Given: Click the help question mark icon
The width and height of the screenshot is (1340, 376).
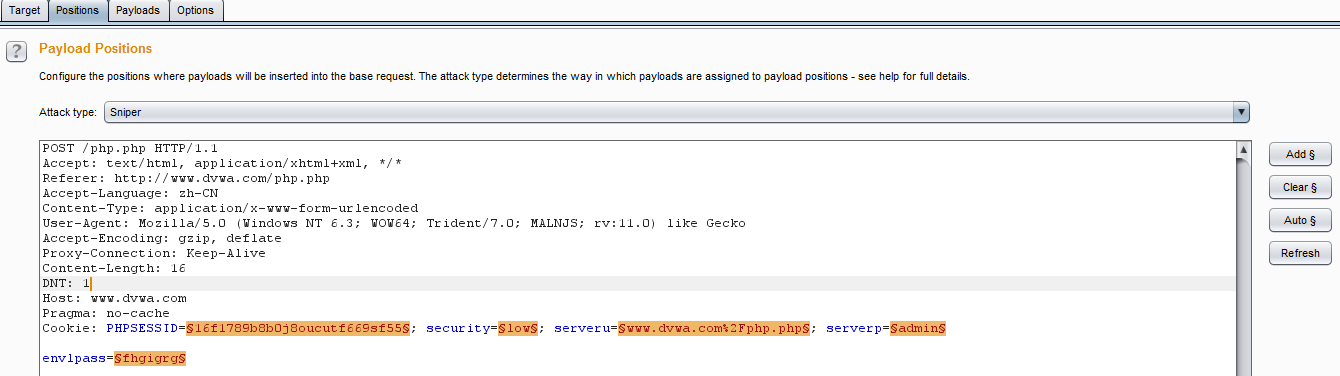Looking at the screenshot, I should [15, 51].
